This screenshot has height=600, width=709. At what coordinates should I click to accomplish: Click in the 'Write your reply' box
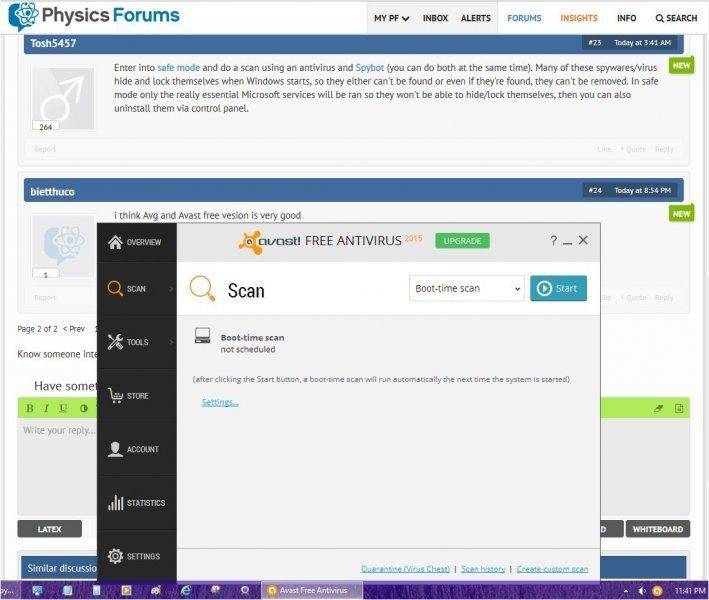tap(57, 466)
